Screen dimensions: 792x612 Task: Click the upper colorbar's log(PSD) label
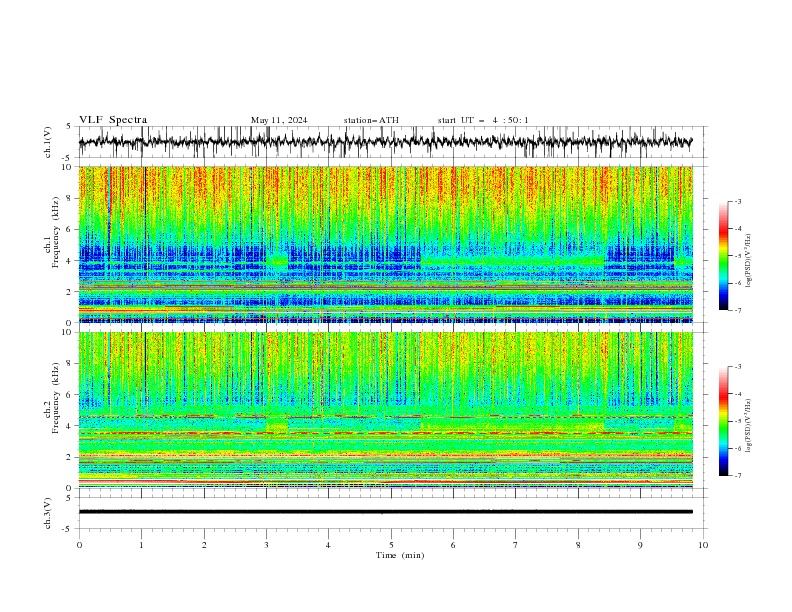(748, 261)
